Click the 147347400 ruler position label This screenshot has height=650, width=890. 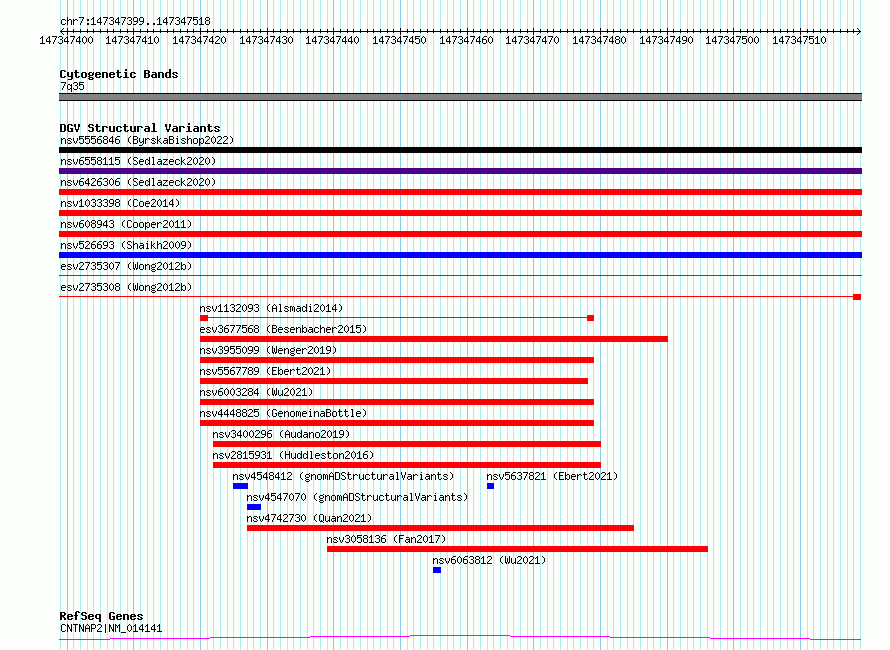click(x=66, y=40)
